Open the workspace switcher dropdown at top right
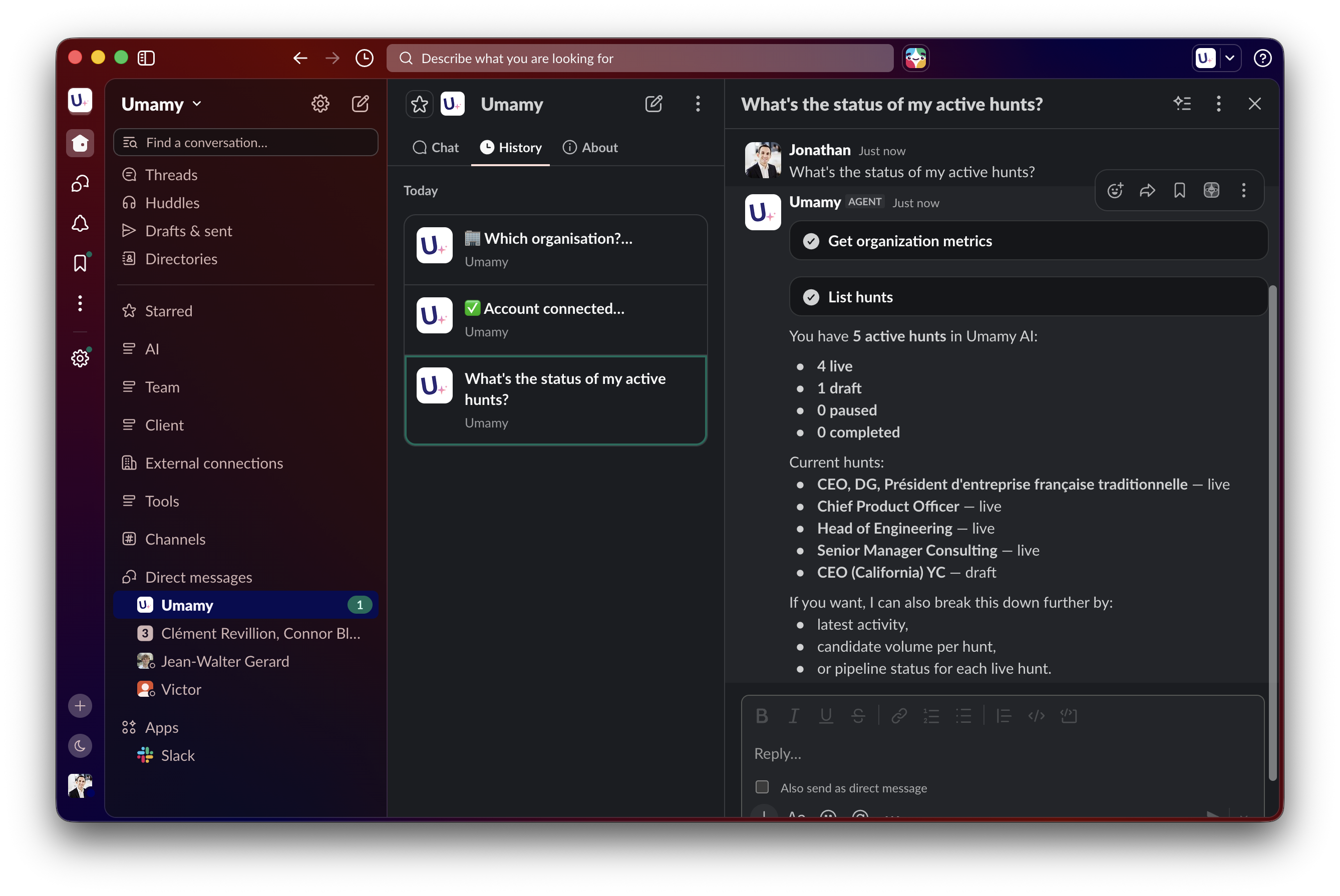 [1229, 58]
